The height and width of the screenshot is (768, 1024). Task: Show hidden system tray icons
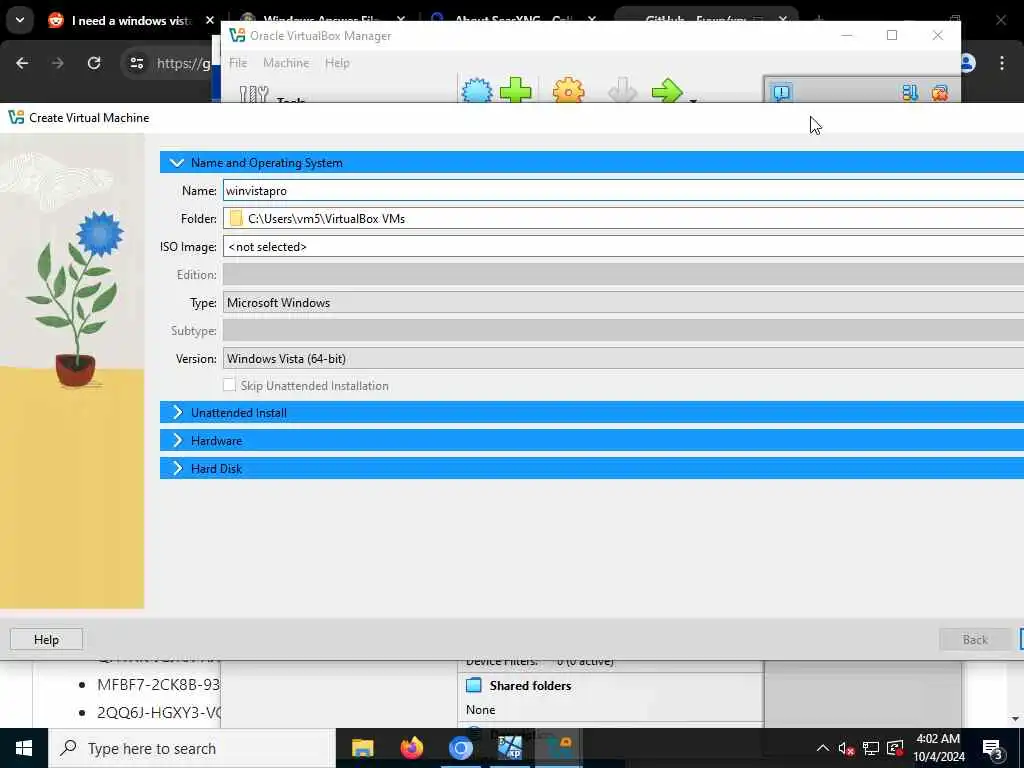pos(823,748)
